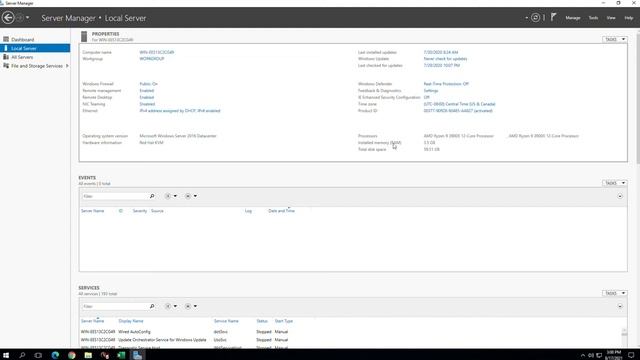The height and width of the screenshot is (360, 640).
Task: Open the Services TASKS dropdown
Action: click(x=614, y=293)
